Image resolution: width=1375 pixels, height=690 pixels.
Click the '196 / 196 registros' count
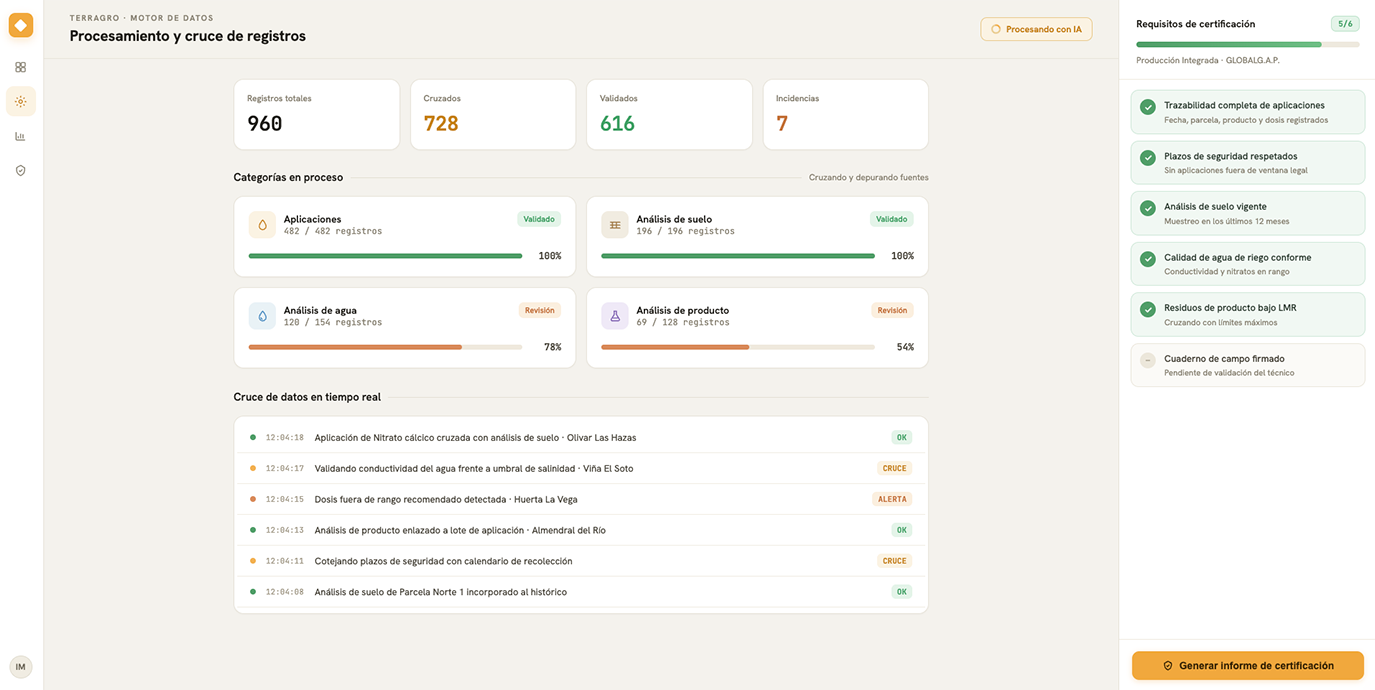click(x=686, y=231)
